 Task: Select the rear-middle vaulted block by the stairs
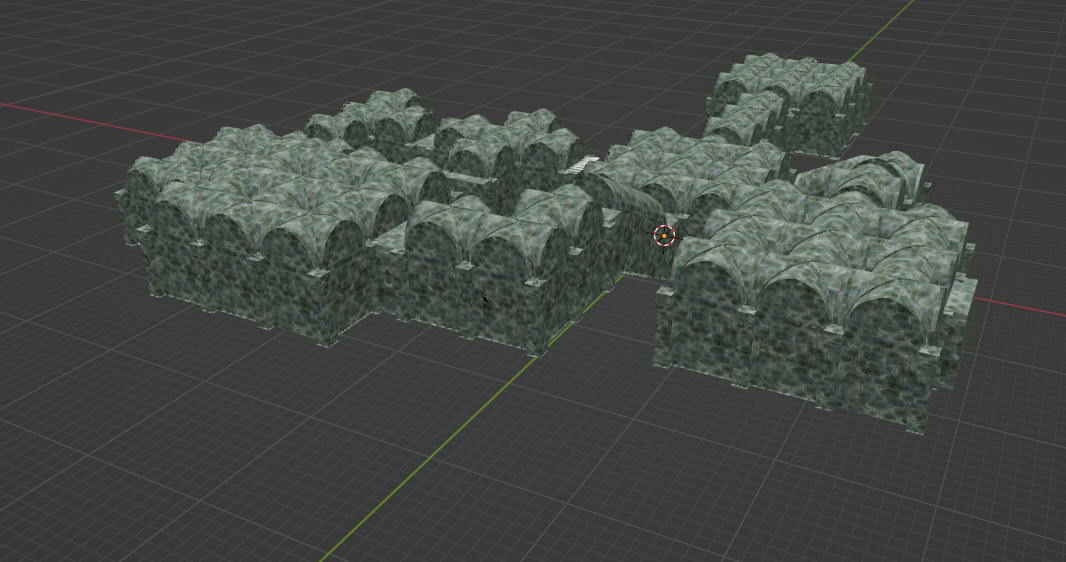click(x=495, y=145)
